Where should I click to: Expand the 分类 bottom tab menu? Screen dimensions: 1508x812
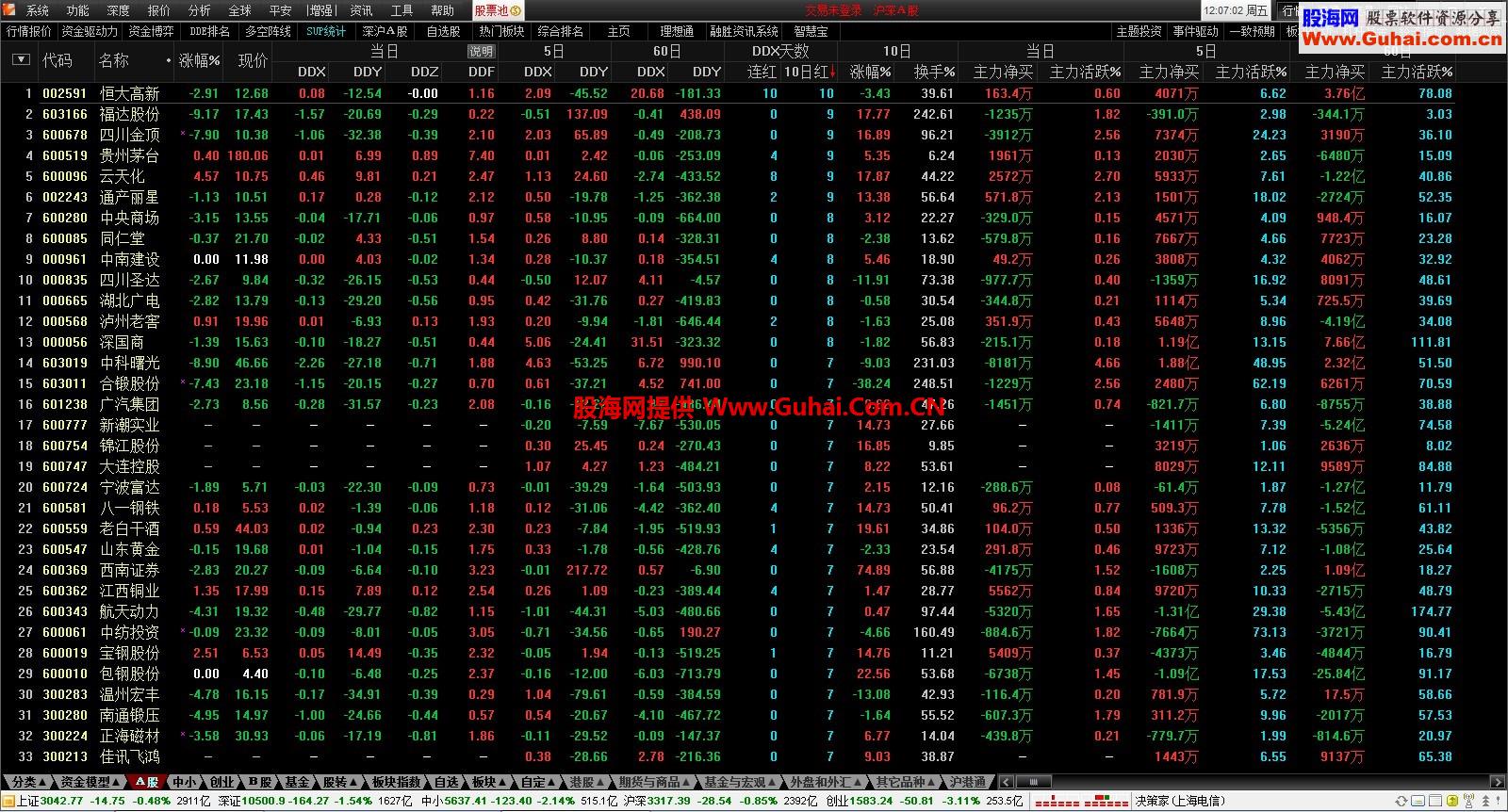click(29, 782)
